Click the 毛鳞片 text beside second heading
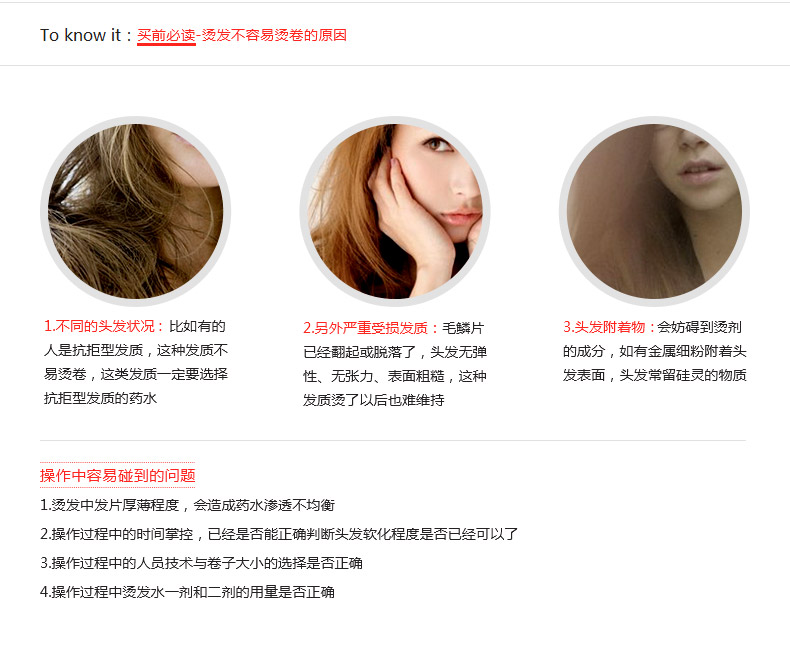Screen dimensions: 790x654 (x=463, y=329)
